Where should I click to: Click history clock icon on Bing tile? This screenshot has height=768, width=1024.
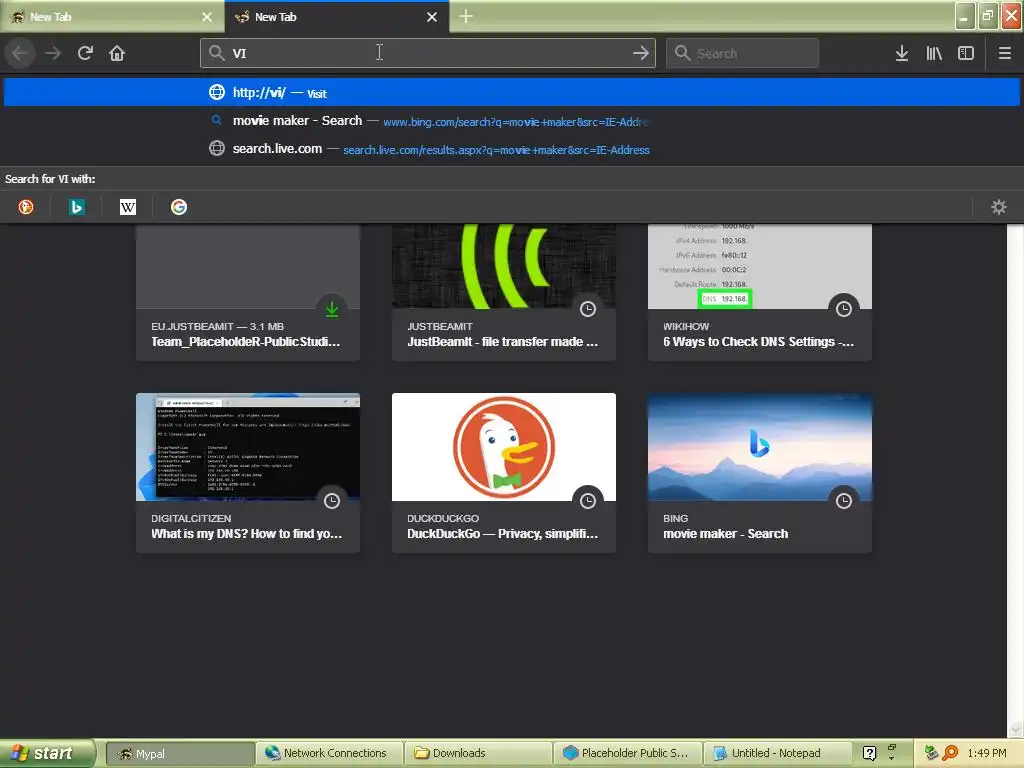tap(844, 501)
